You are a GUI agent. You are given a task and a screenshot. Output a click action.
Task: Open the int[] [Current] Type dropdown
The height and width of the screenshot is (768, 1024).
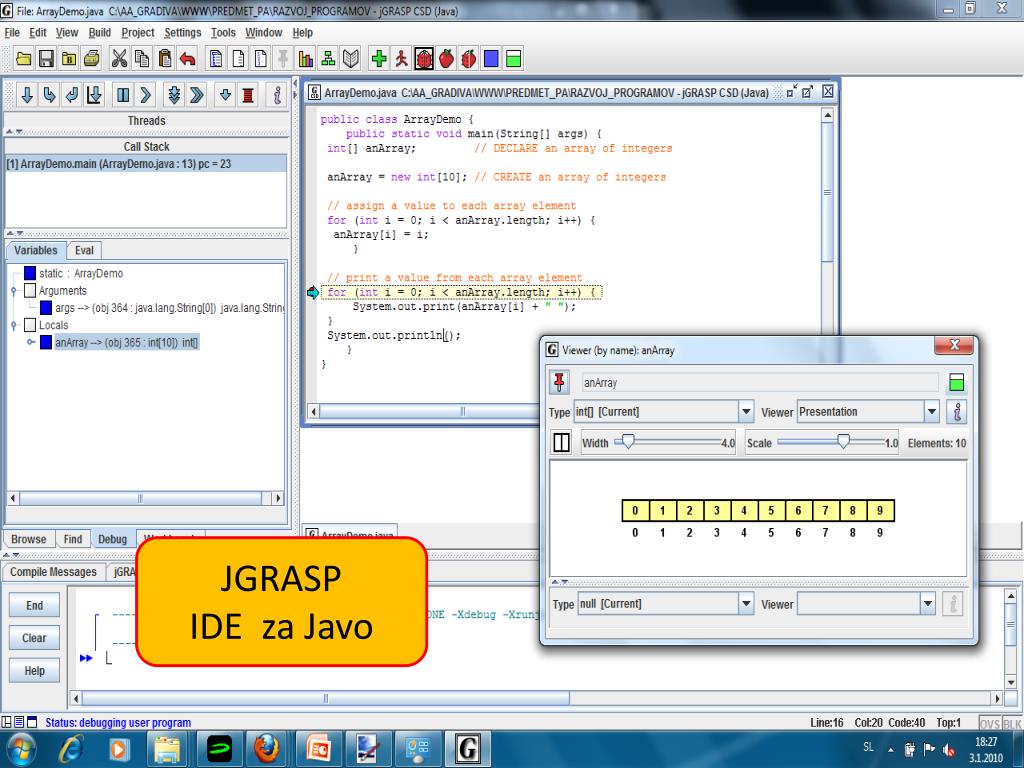click(x=746, y=411)
